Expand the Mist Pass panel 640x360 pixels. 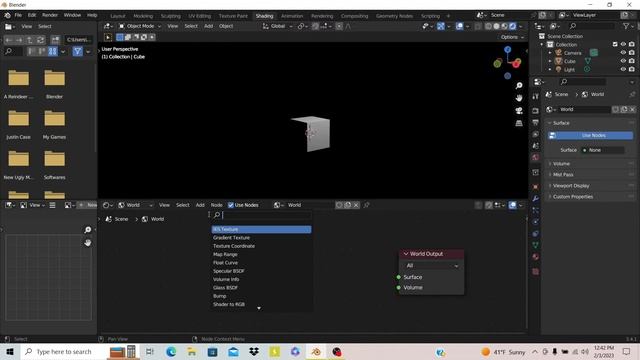[x=563, y=175]
